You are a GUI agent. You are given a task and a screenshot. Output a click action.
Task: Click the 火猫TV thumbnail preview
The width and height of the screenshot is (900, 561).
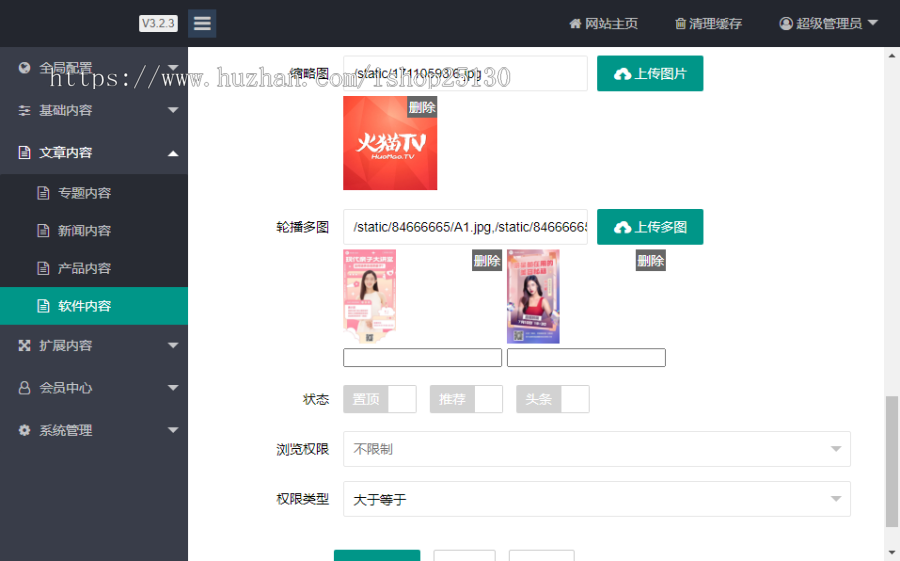[x=390, y=143]
